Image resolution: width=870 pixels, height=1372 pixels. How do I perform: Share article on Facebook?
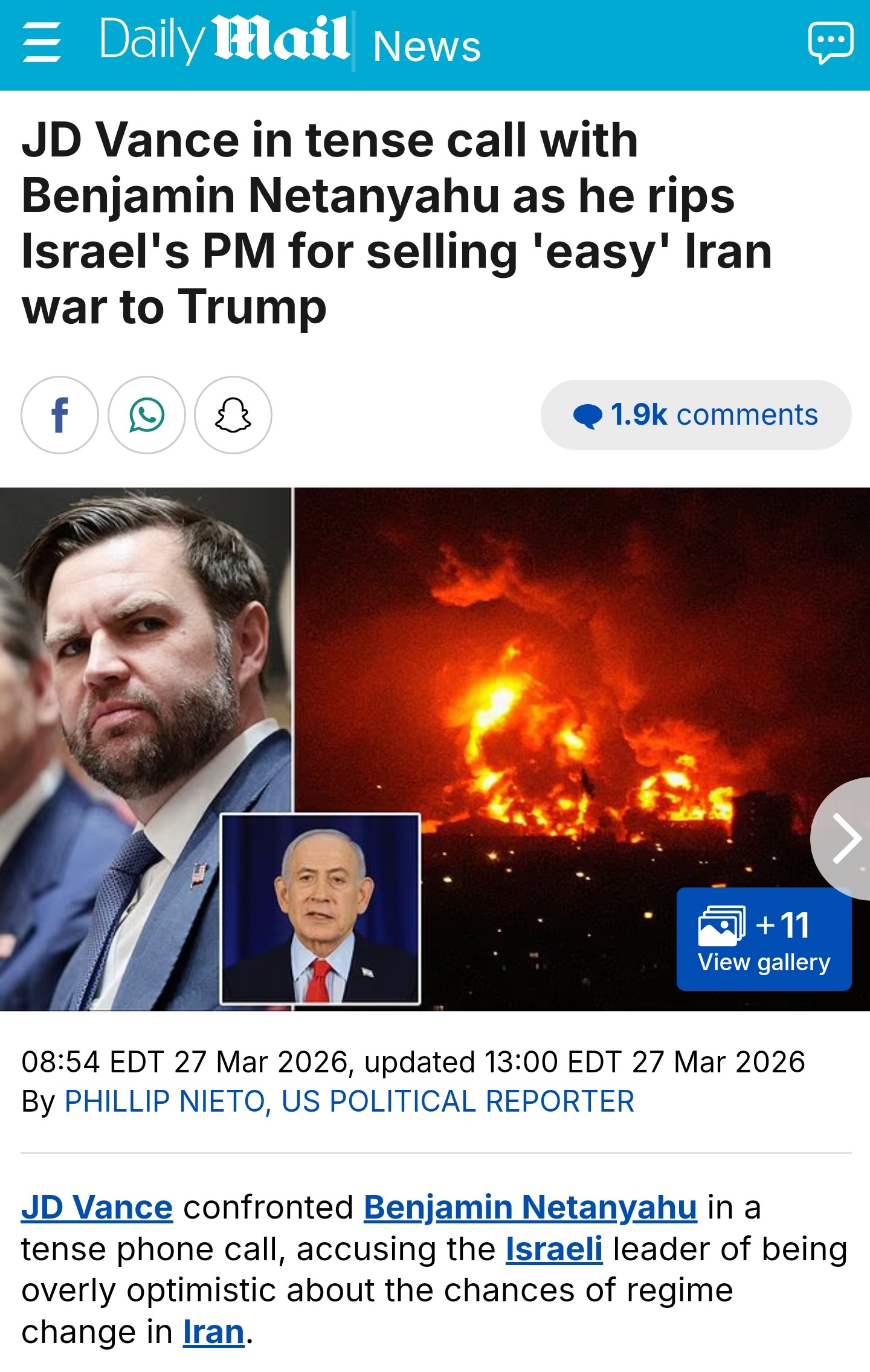60,415
